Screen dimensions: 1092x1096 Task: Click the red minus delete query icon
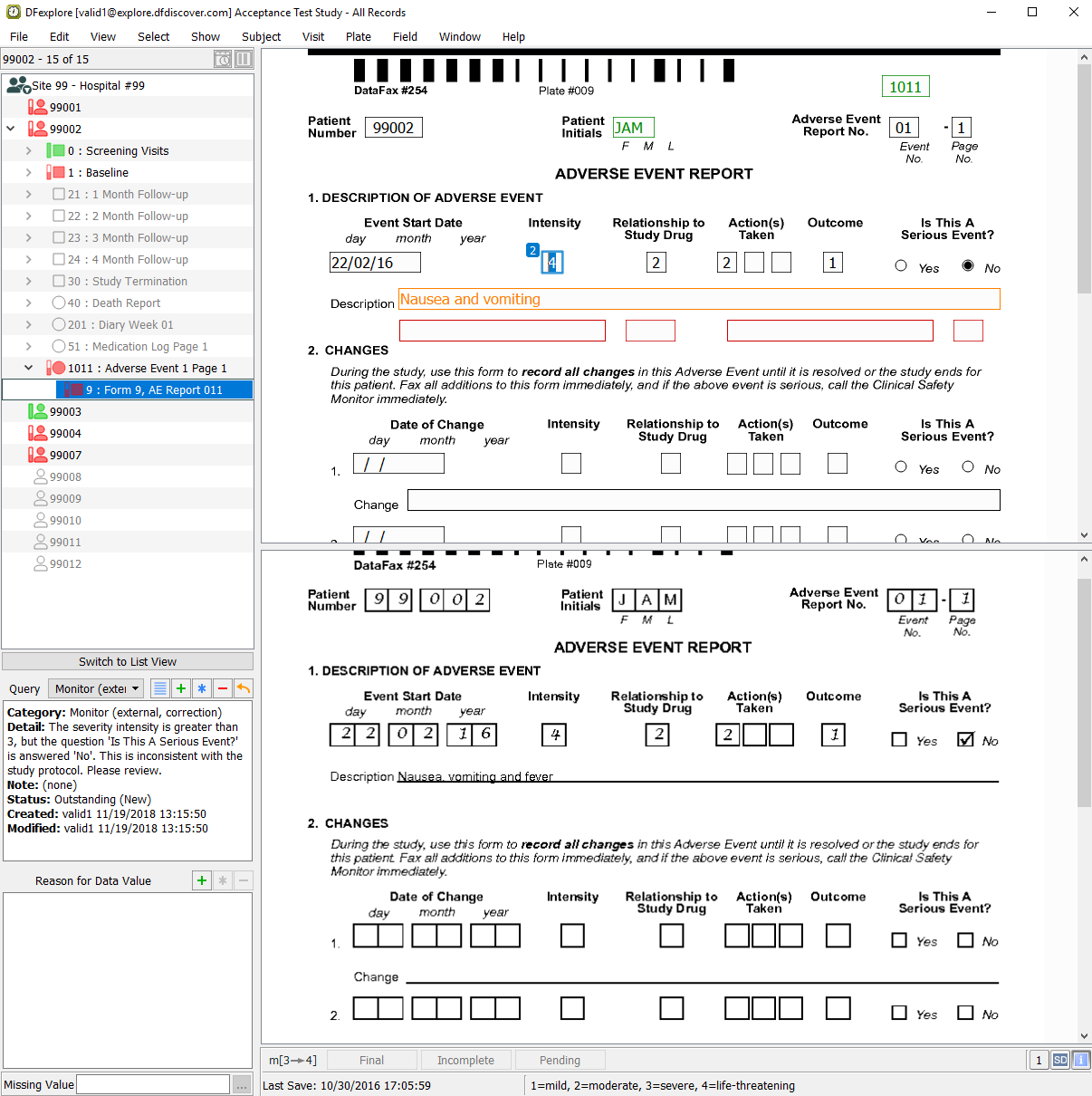(223, 688)
